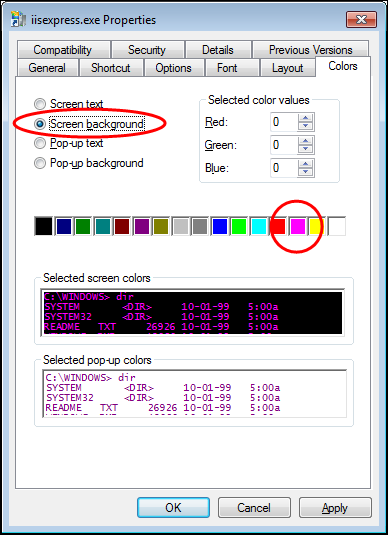388x535 pixels.
Task: Click into the Red value field
Action: (x=284, y=122)
